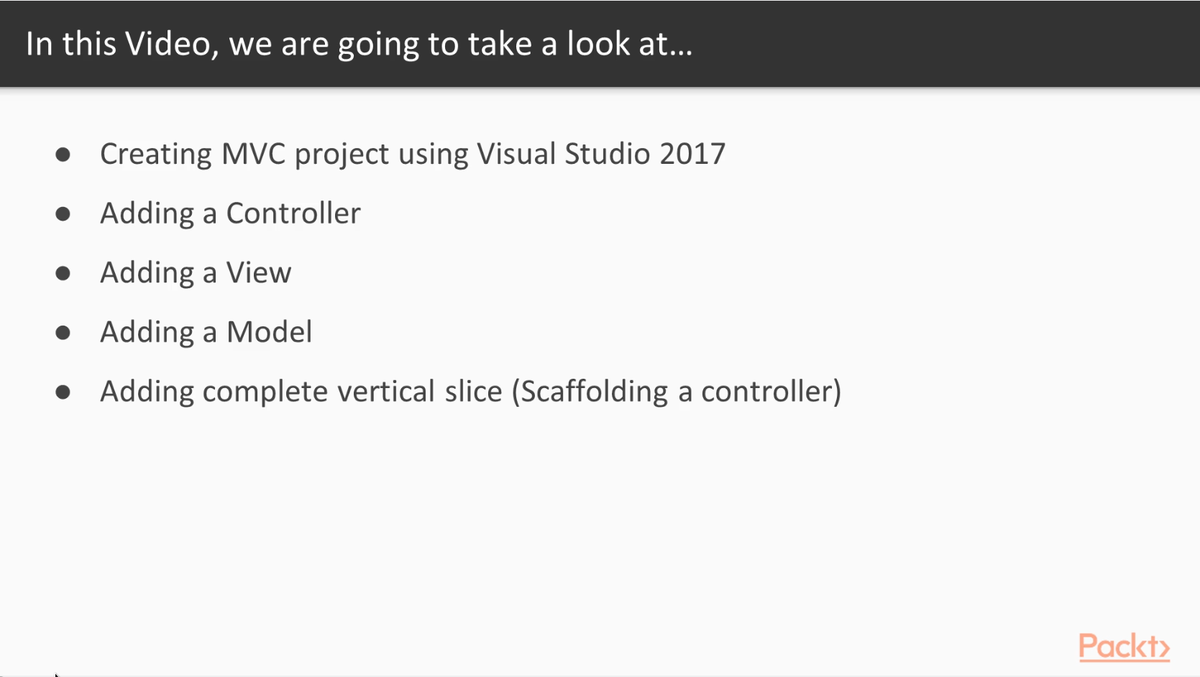Select the 'Adding a Model' bullet text

tap(206, 332)
